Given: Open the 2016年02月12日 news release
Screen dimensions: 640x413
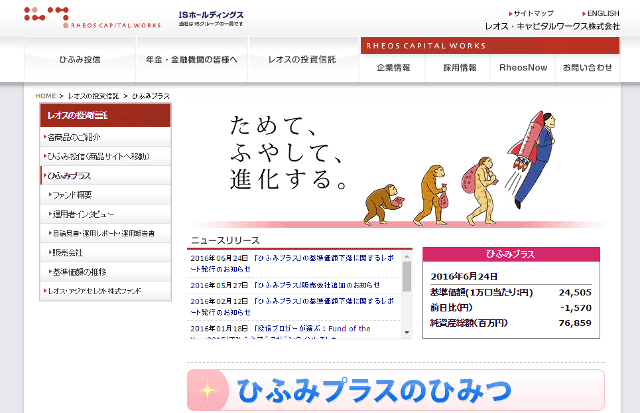Looking at the screenshot, I should [x=292, y=306].
